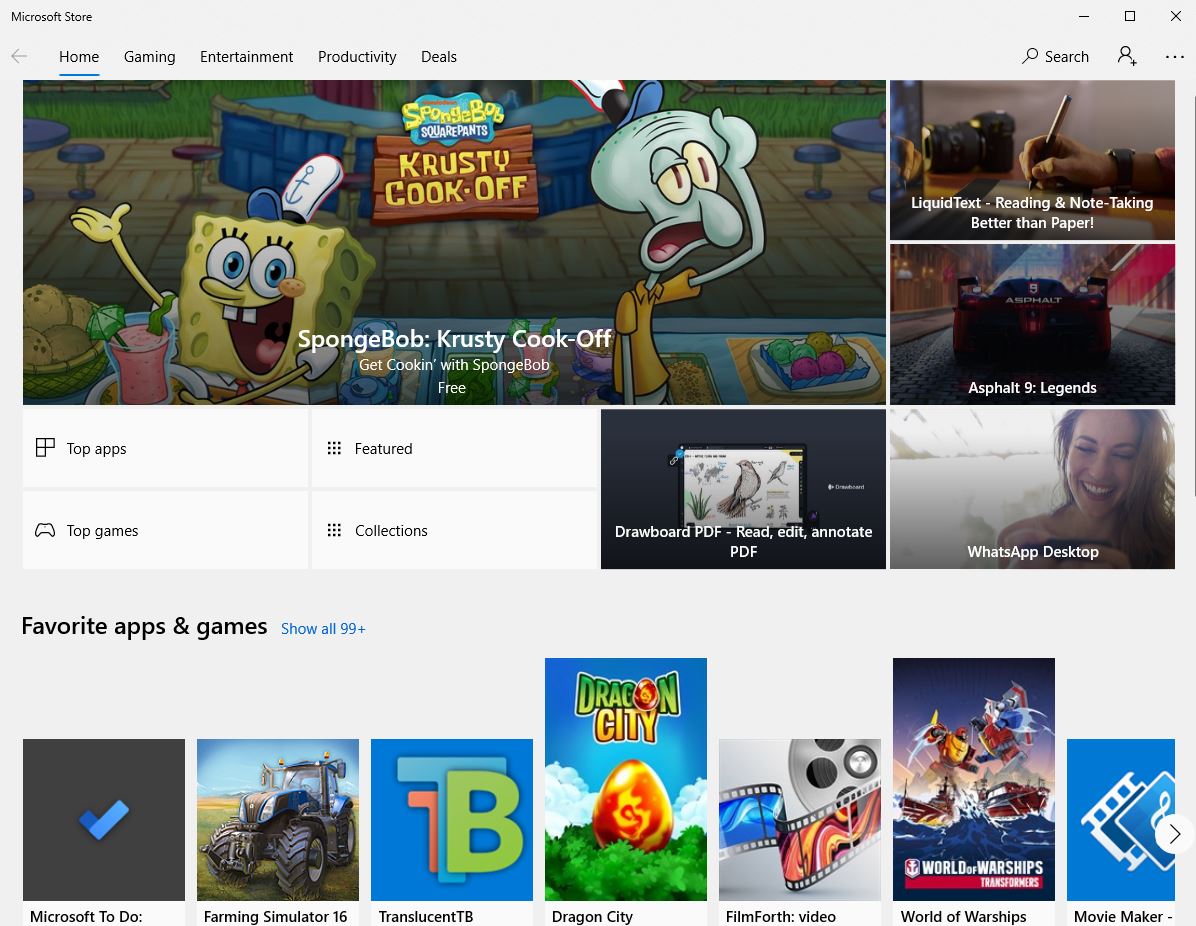Open the Search magnifier icon
1196x926 pixels.
coord(1030,56)
